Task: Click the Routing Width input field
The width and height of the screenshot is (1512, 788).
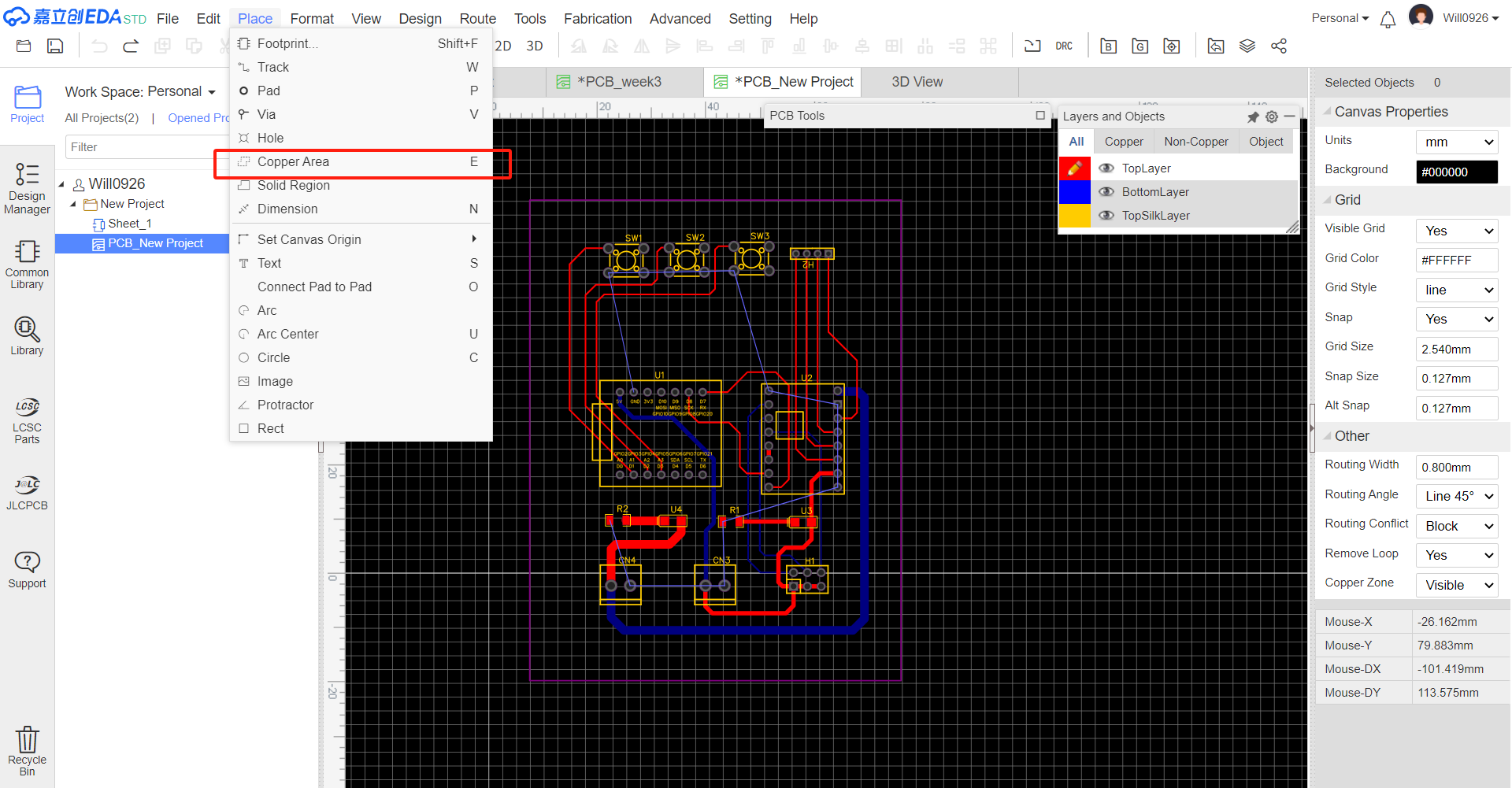Action: click(x=1456, y=468)
